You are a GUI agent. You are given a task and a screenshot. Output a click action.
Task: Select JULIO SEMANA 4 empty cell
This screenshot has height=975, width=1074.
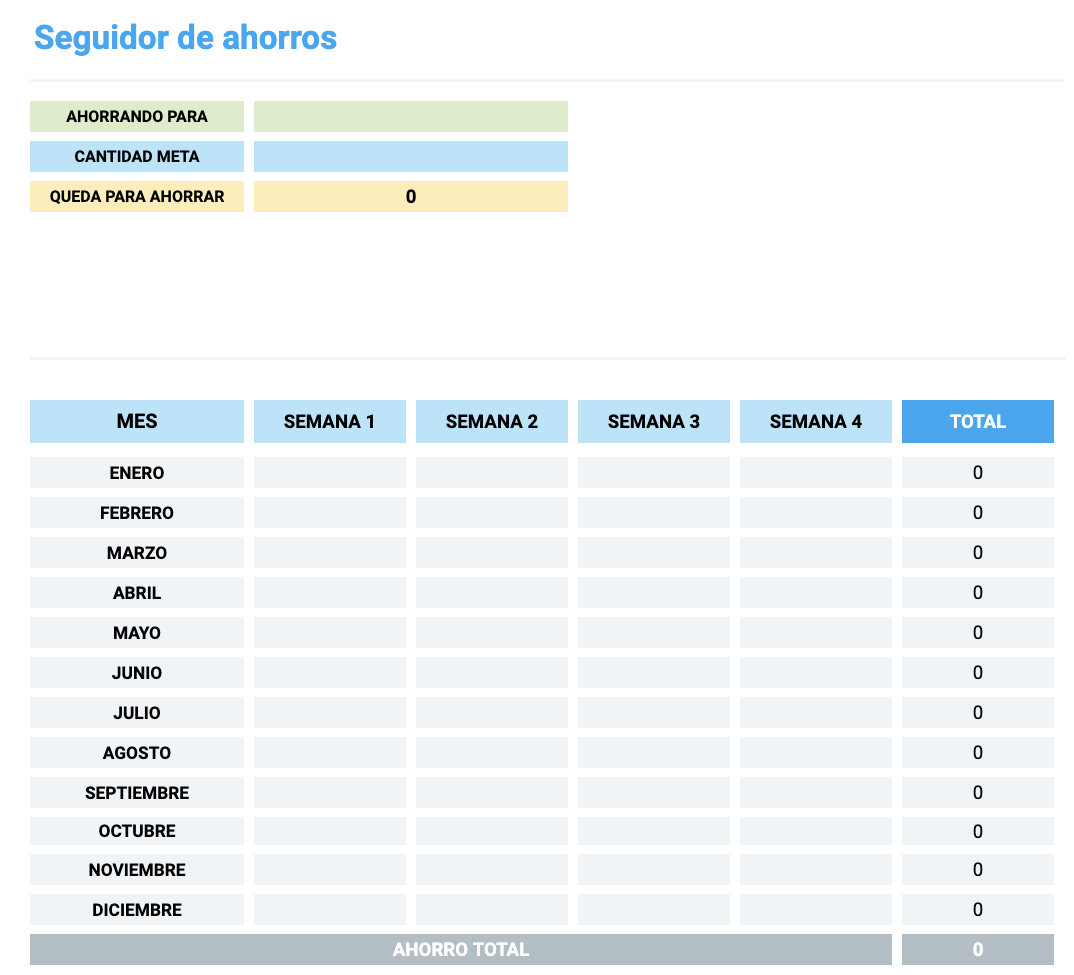816,713
